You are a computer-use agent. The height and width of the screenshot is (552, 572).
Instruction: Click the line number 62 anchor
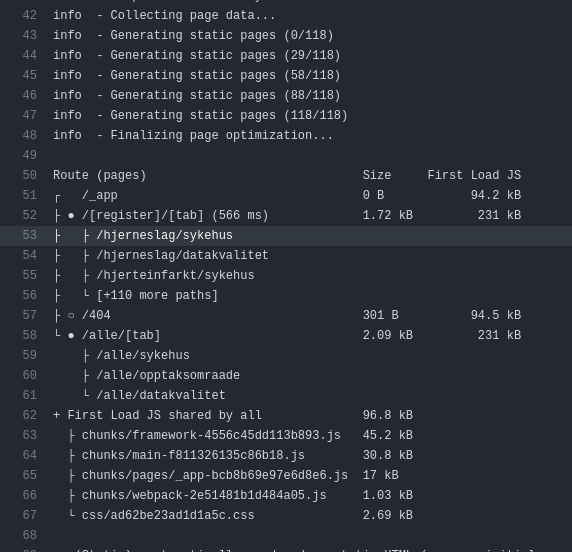(x=30, y=415)
